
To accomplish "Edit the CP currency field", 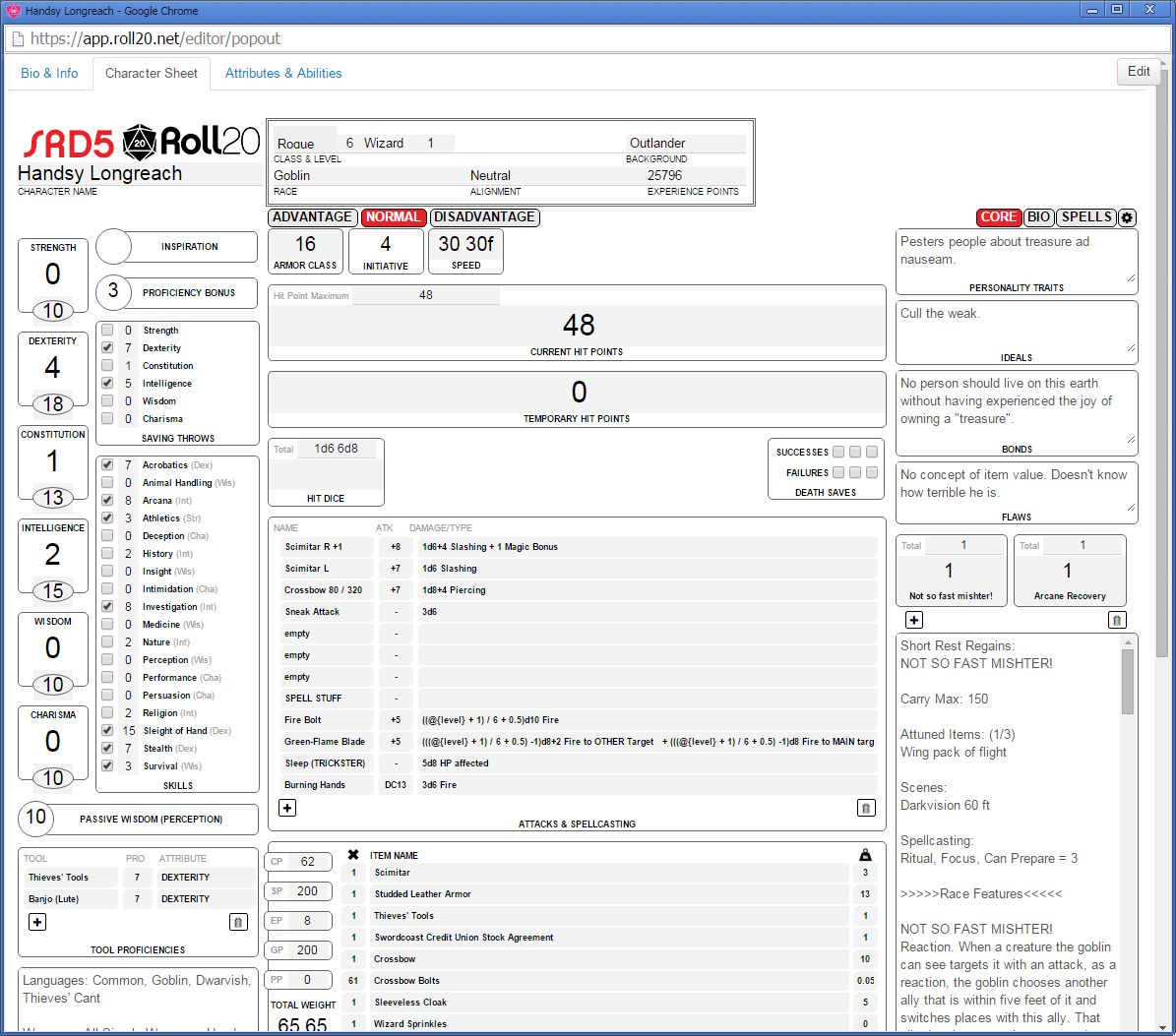I will pyautogui.click(x=308, y=861).
